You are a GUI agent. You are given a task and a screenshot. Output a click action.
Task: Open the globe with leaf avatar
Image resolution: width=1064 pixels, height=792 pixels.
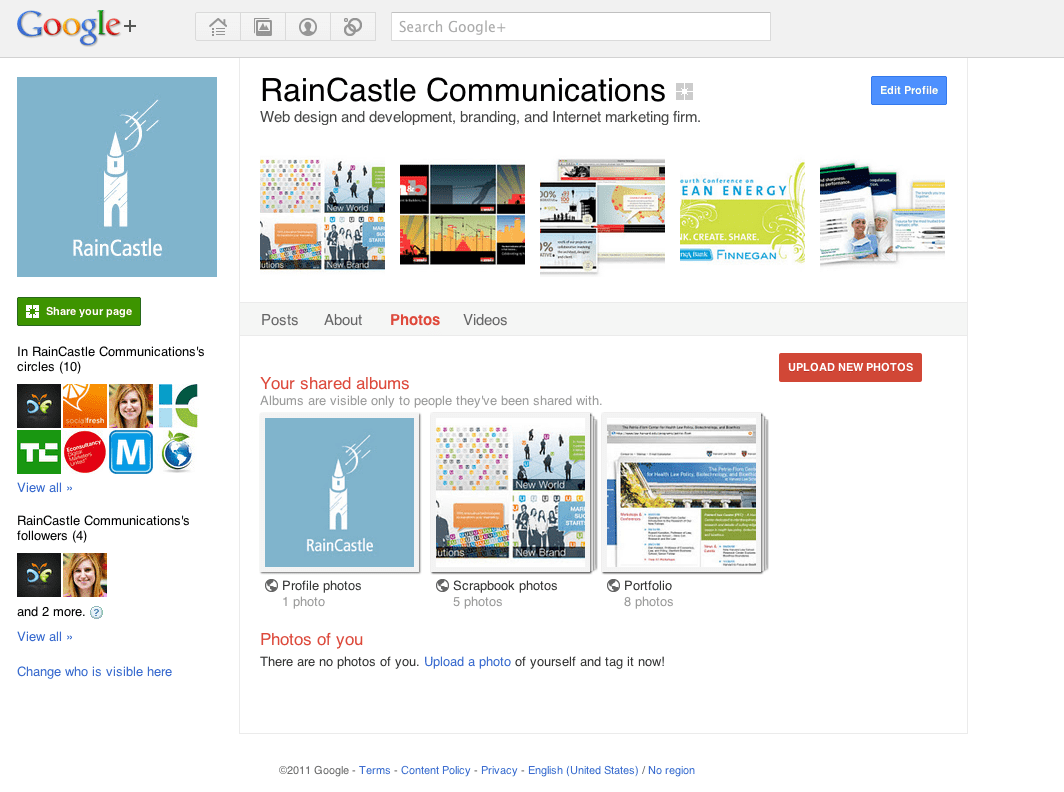(x=177, y=452)
